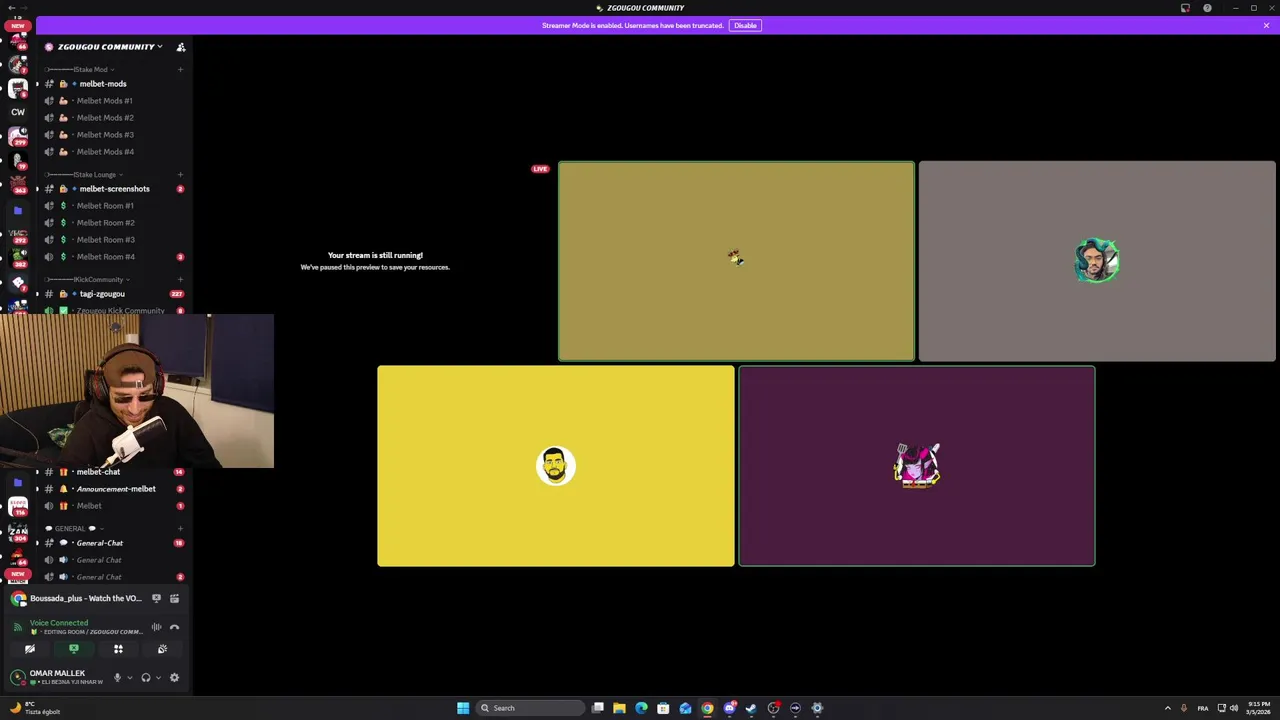The width and height of the screenshot is (1280, 720).
Task: Open File Explorer from the taskbar
Action: point(619,708)
